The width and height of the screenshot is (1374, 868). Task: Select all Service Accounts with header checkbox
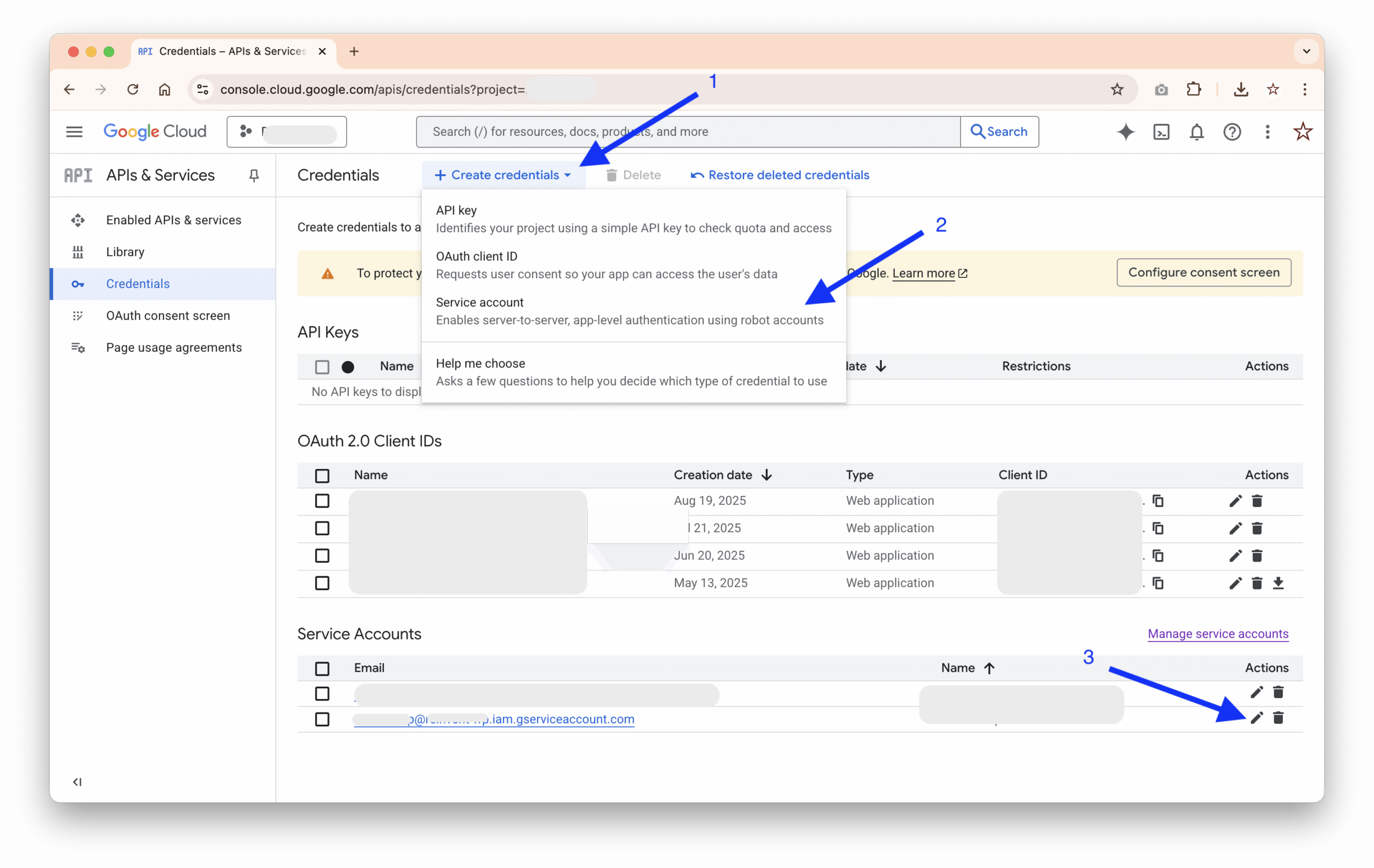323,668
